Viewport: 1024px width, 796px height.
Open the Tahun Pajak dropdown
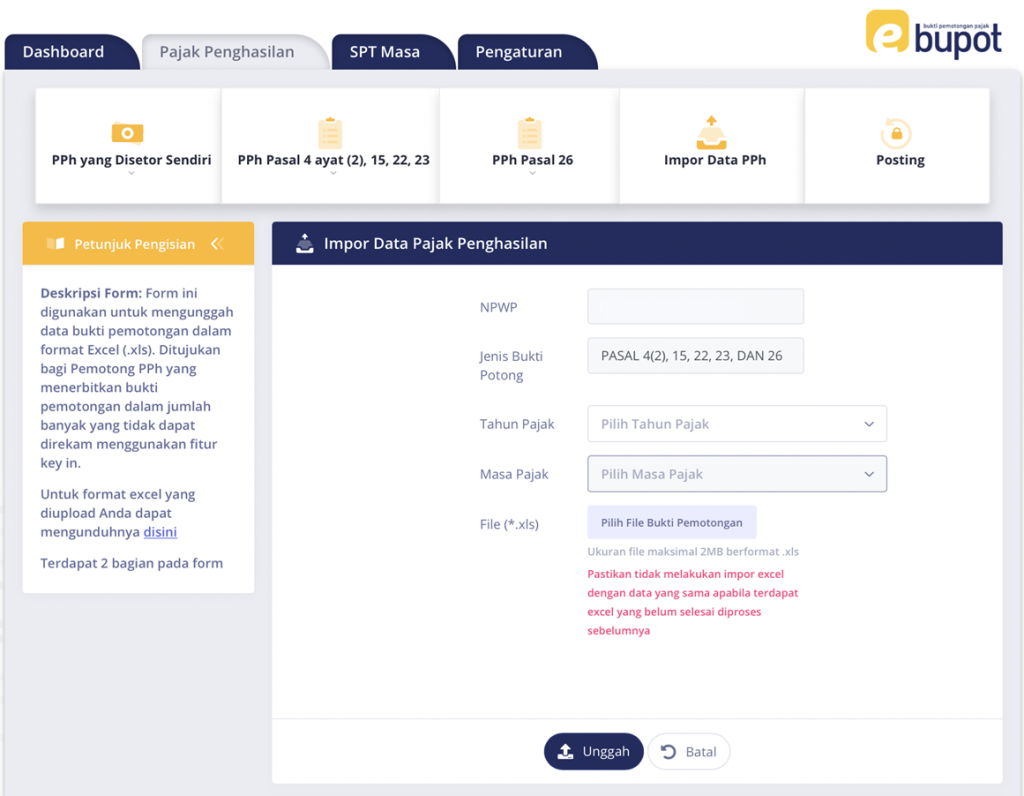point(736,424)
